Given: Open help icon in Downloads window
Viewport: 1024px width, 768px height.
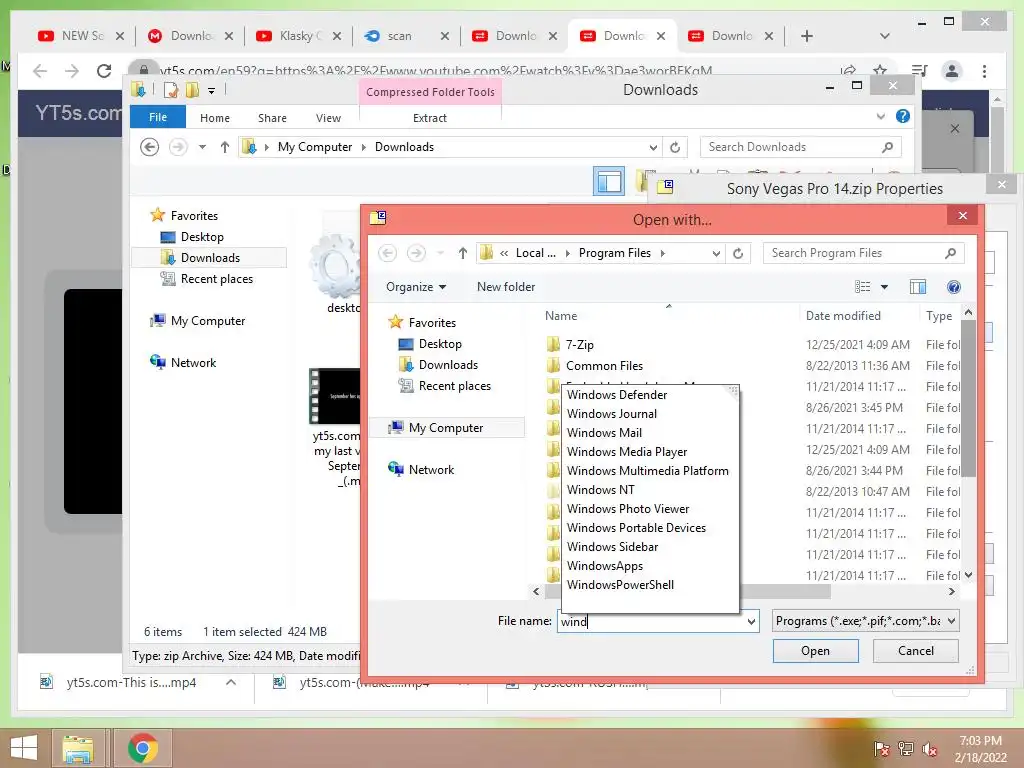Looking at the screenshot, I should pos(903,116).
